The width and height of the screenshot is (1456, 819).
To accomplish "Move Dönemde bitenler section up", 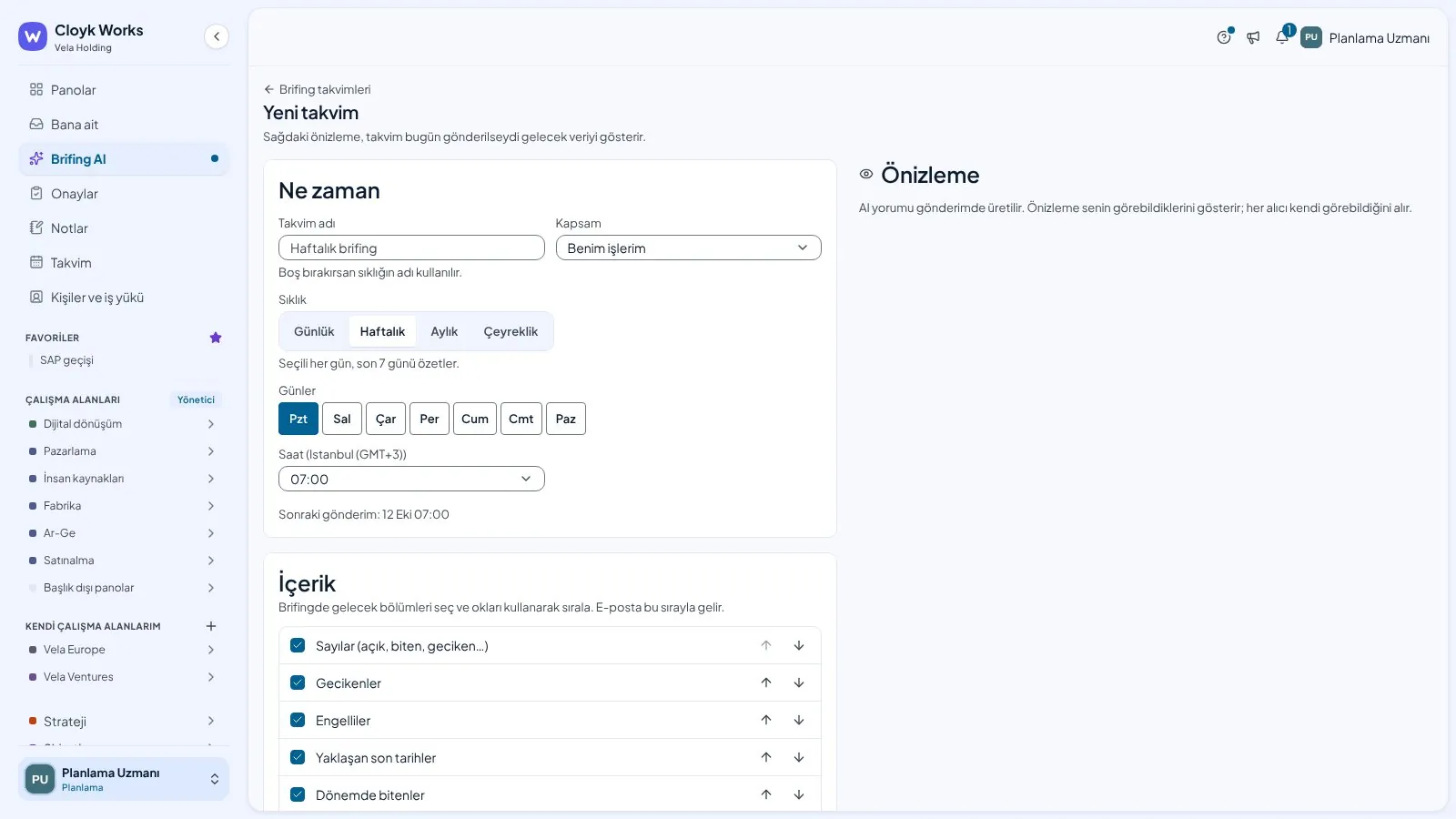I will (x=766, y=794).
